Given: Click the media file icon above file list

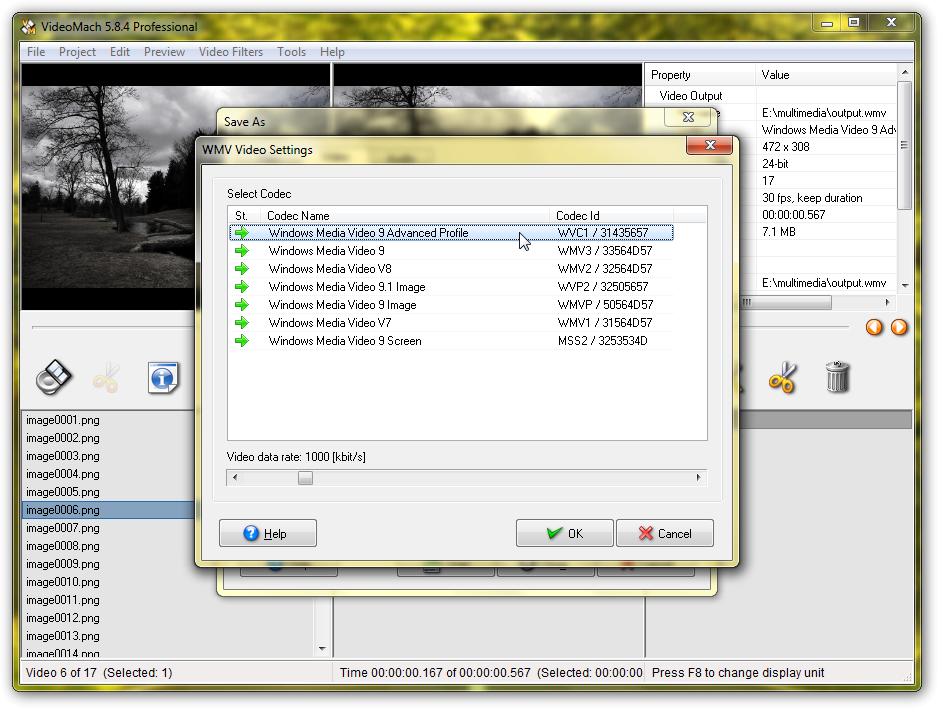Looking at the screenshot, I should (x=54, y=377).
